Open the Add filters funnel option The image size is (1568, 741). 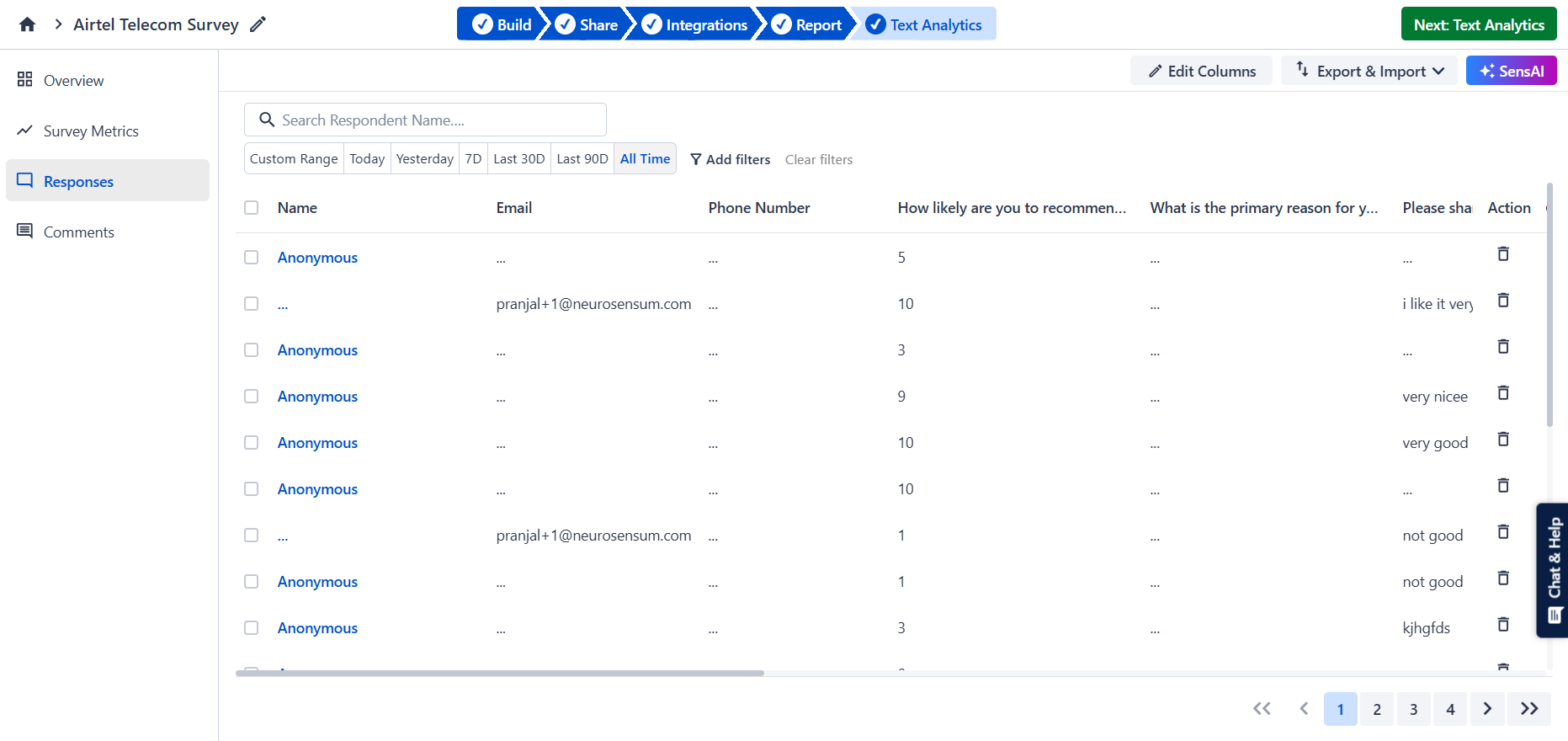(730, 159)
